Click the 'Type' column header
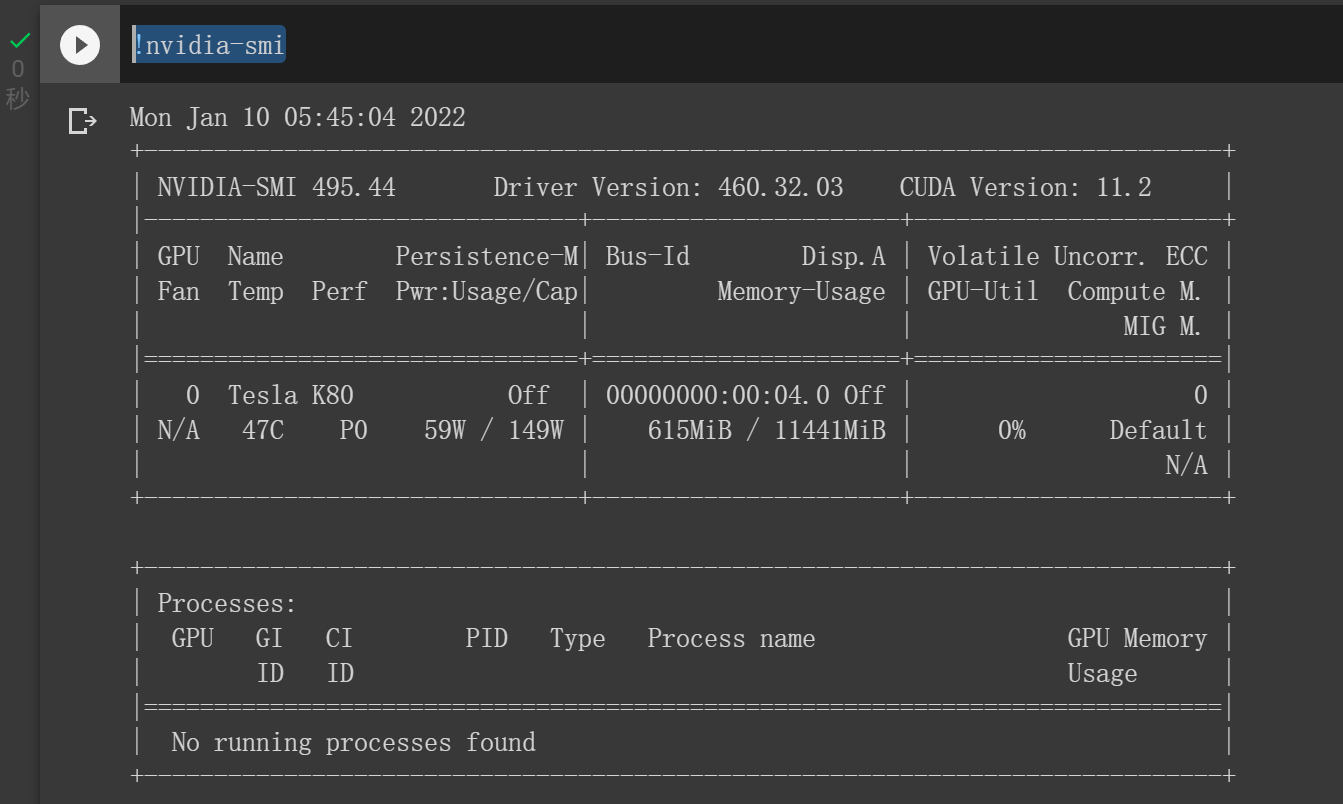1343x804 pixels. click(577, 639)
